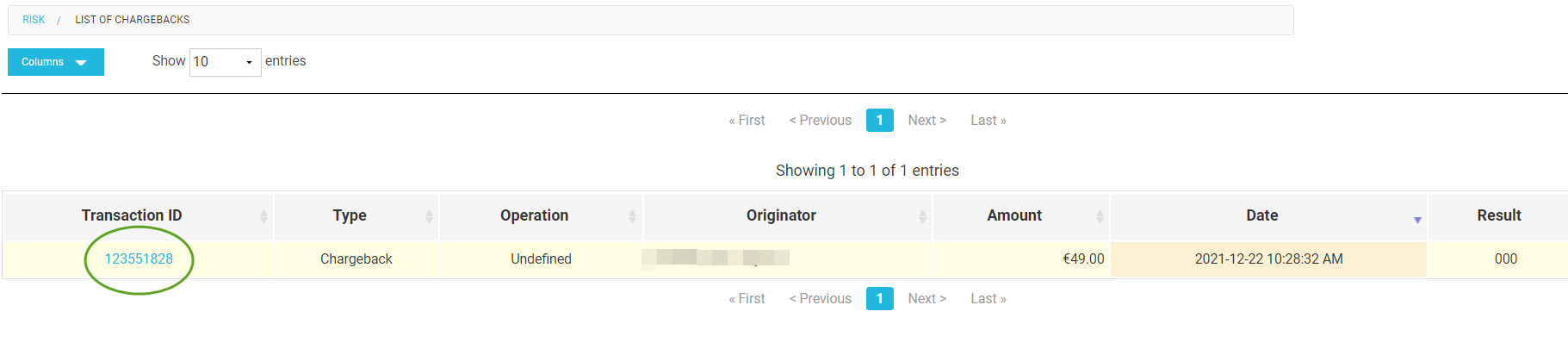Click the Type column sort icon

[x=429, y=217]
